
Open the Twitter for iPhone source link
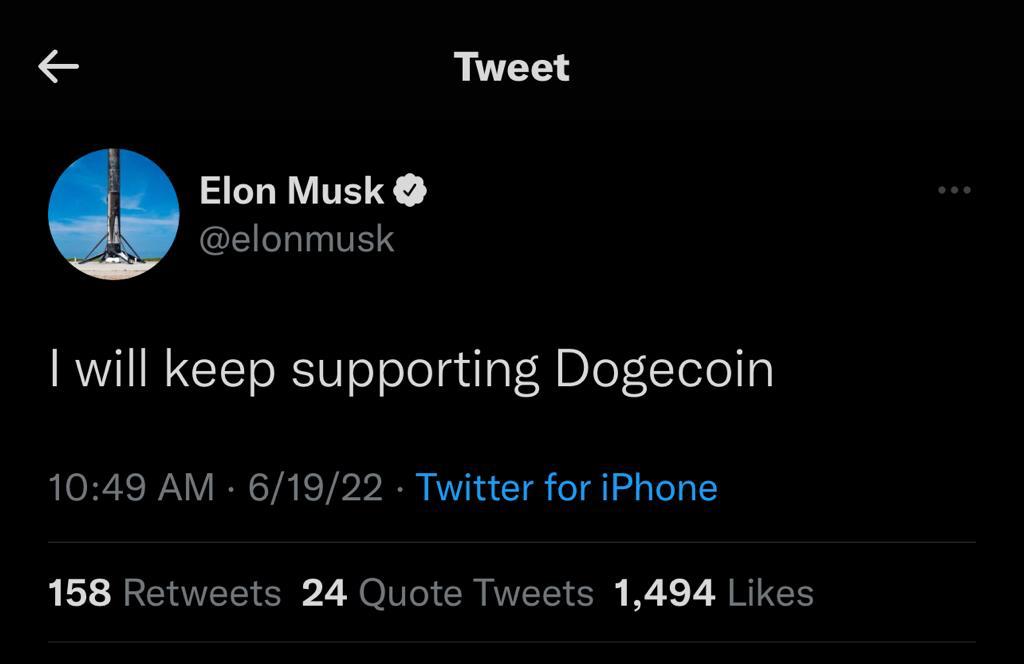tap(566, 487)
